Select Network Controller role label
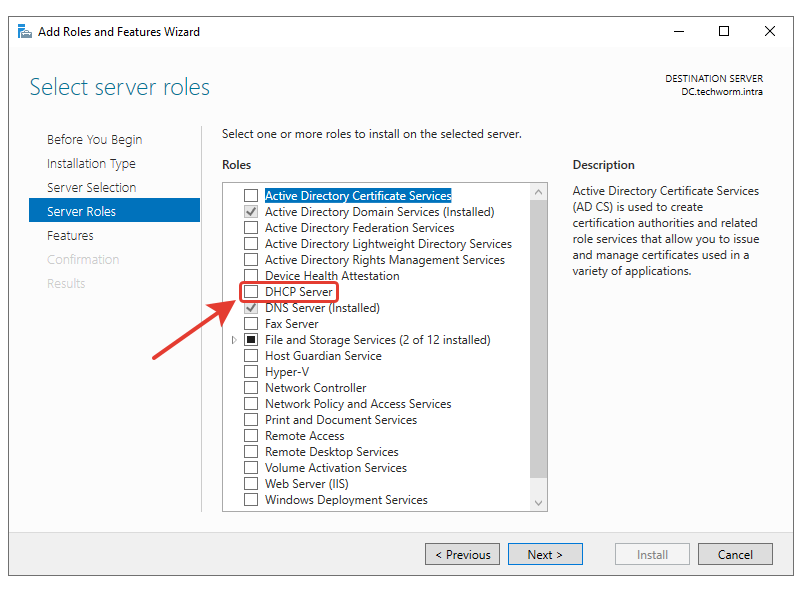807x593 pixels. point(315,388)
